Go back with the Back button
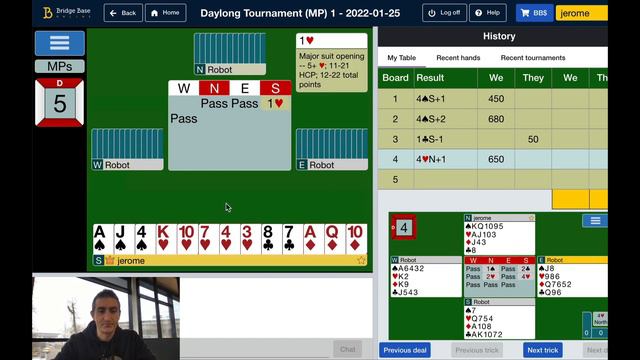The width and height of the screenshot is (640, 360). coord(123,13)
